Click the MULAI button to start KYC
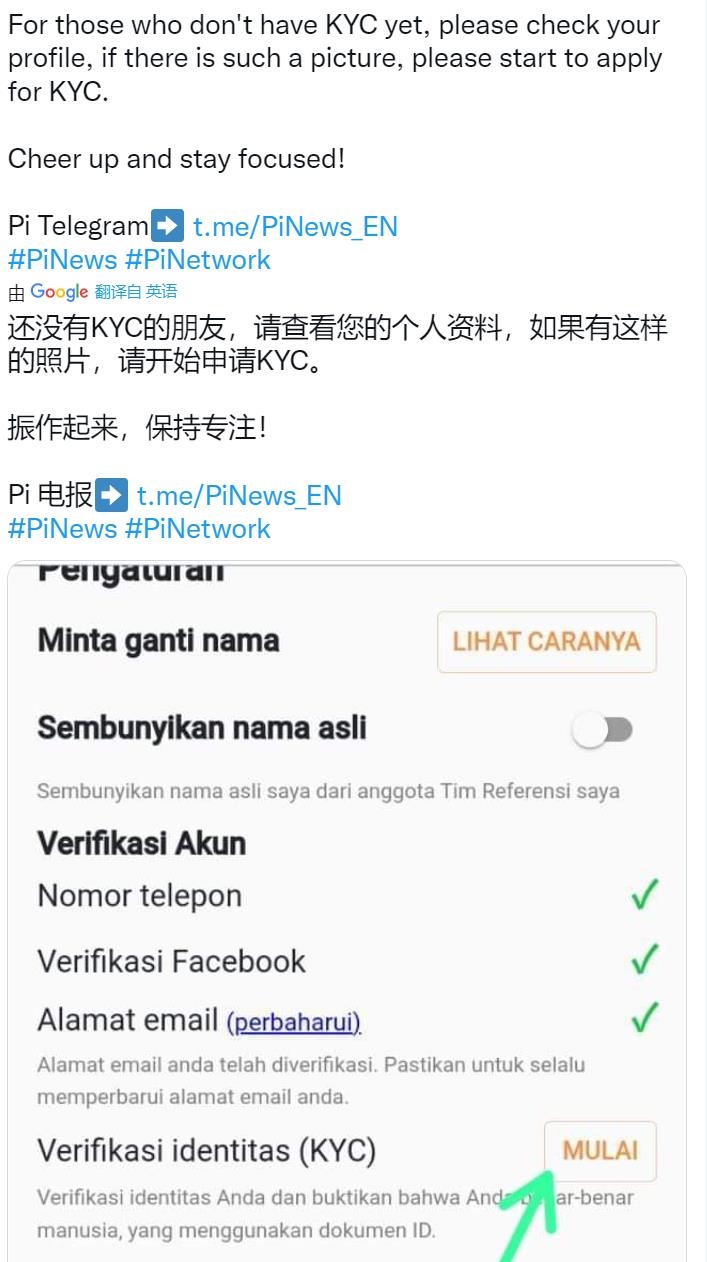 click(600, 1151)
